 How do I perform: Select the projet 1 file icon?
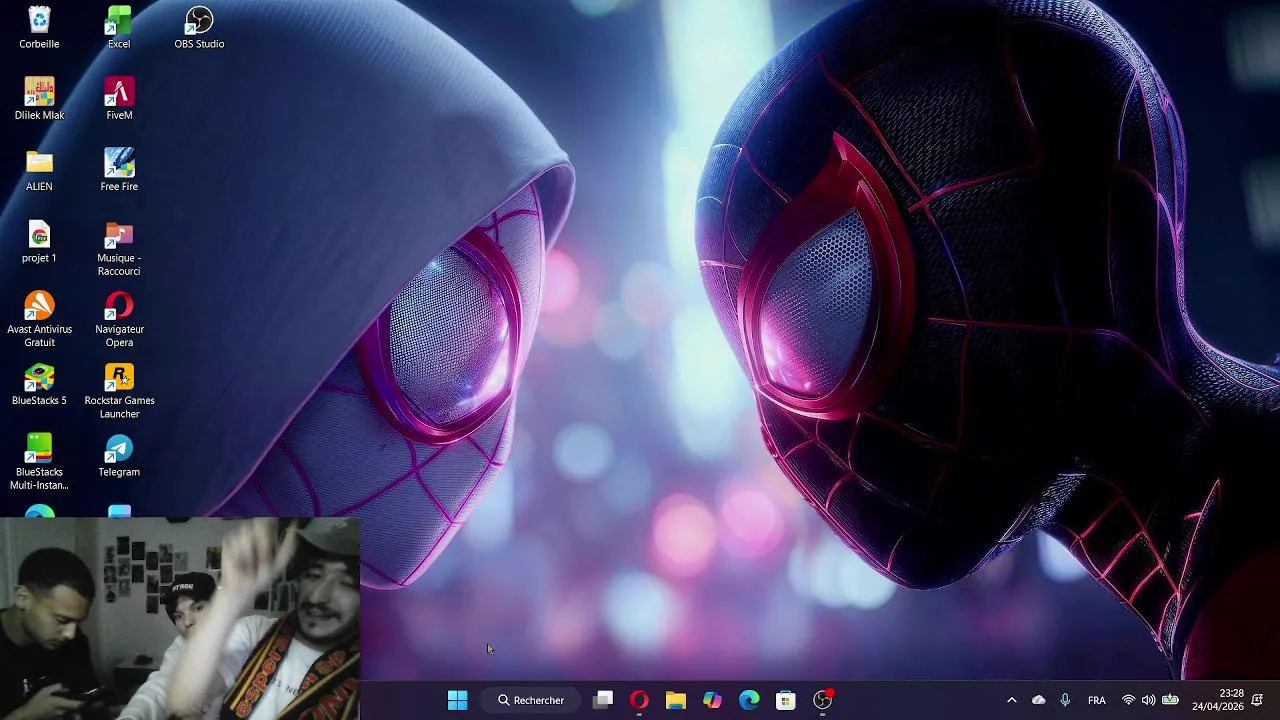tap(39, 241)
